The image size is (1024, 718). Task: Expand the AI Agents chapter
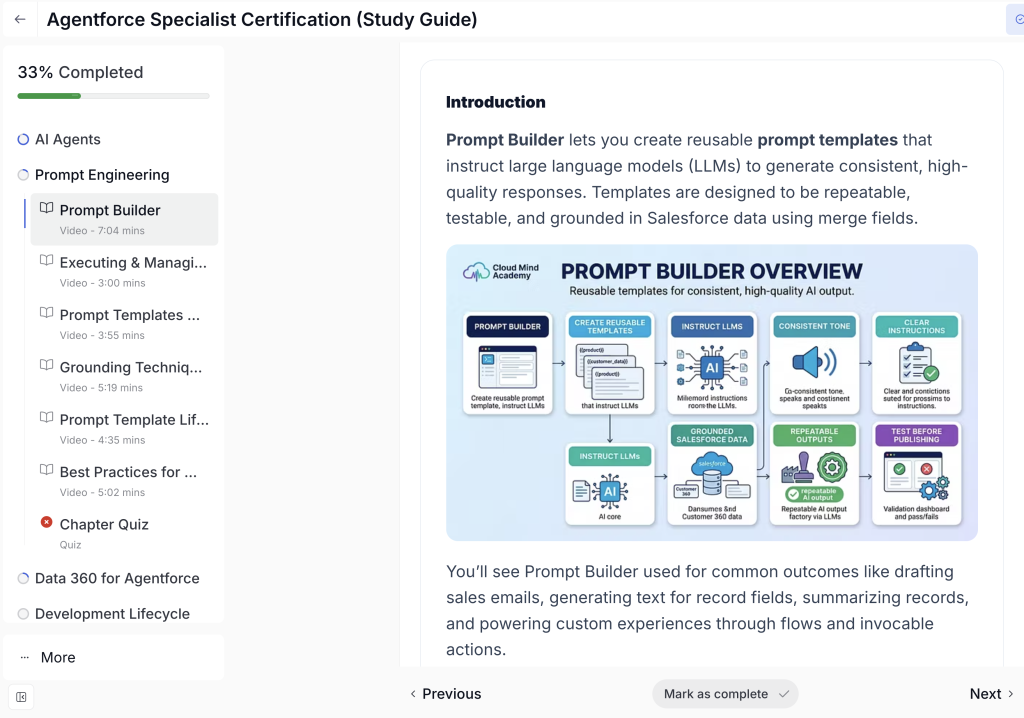tap(67, 139)
